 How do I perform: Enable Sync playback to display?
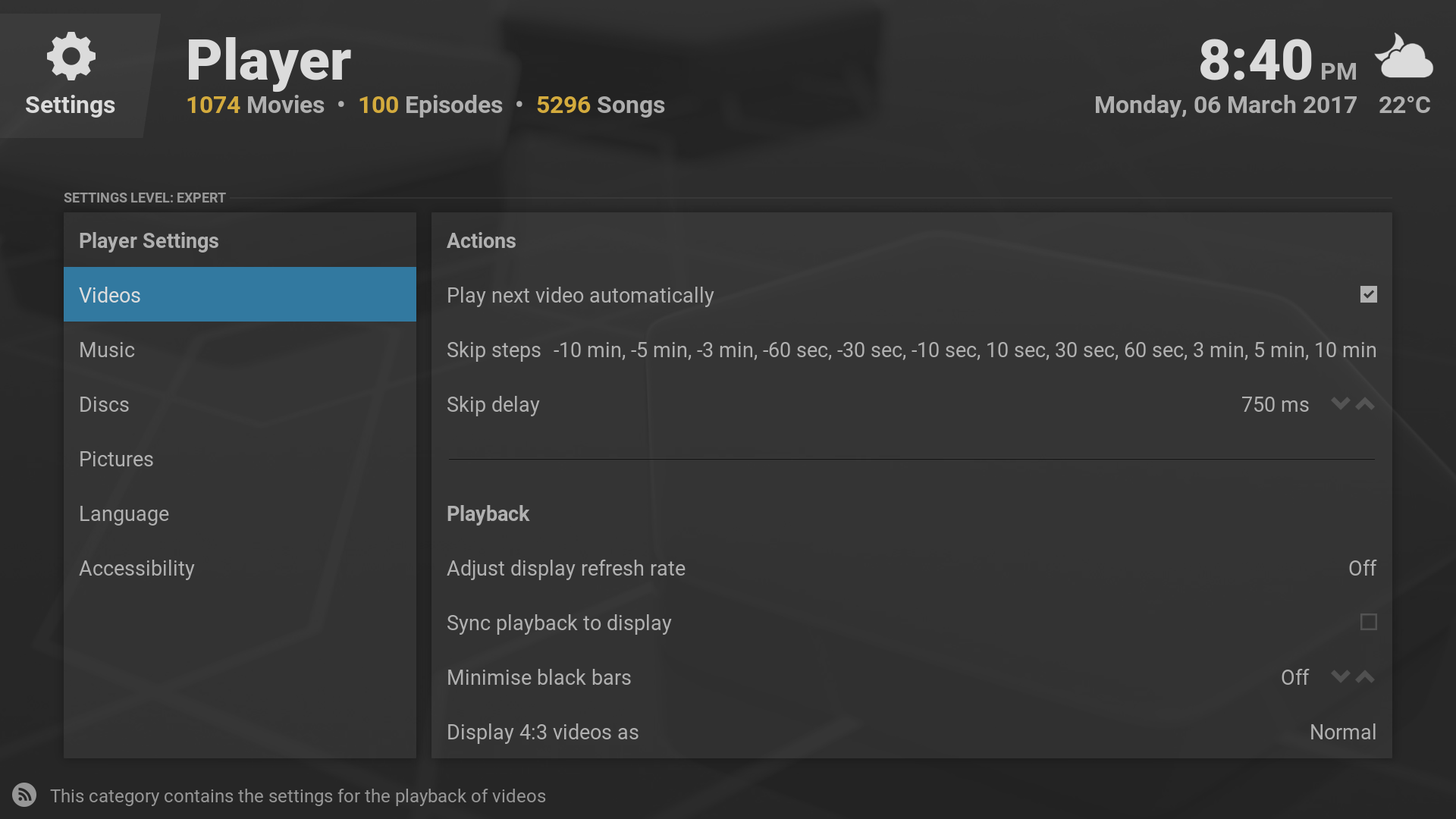click(1368, 622)
